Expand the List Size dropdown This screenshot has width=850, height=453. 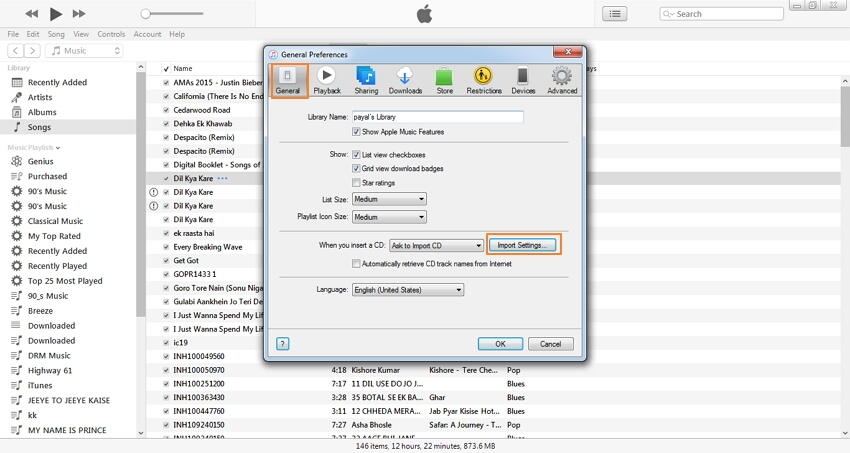pos(389,199)
